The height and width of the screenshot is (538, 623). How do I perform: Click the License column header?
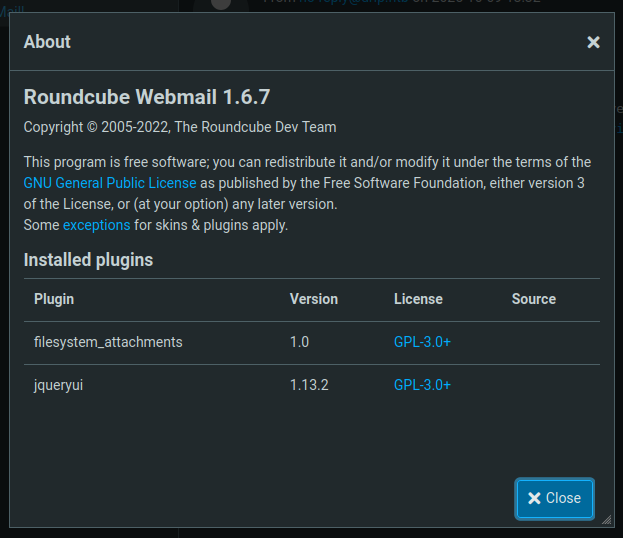pos(418,299)
